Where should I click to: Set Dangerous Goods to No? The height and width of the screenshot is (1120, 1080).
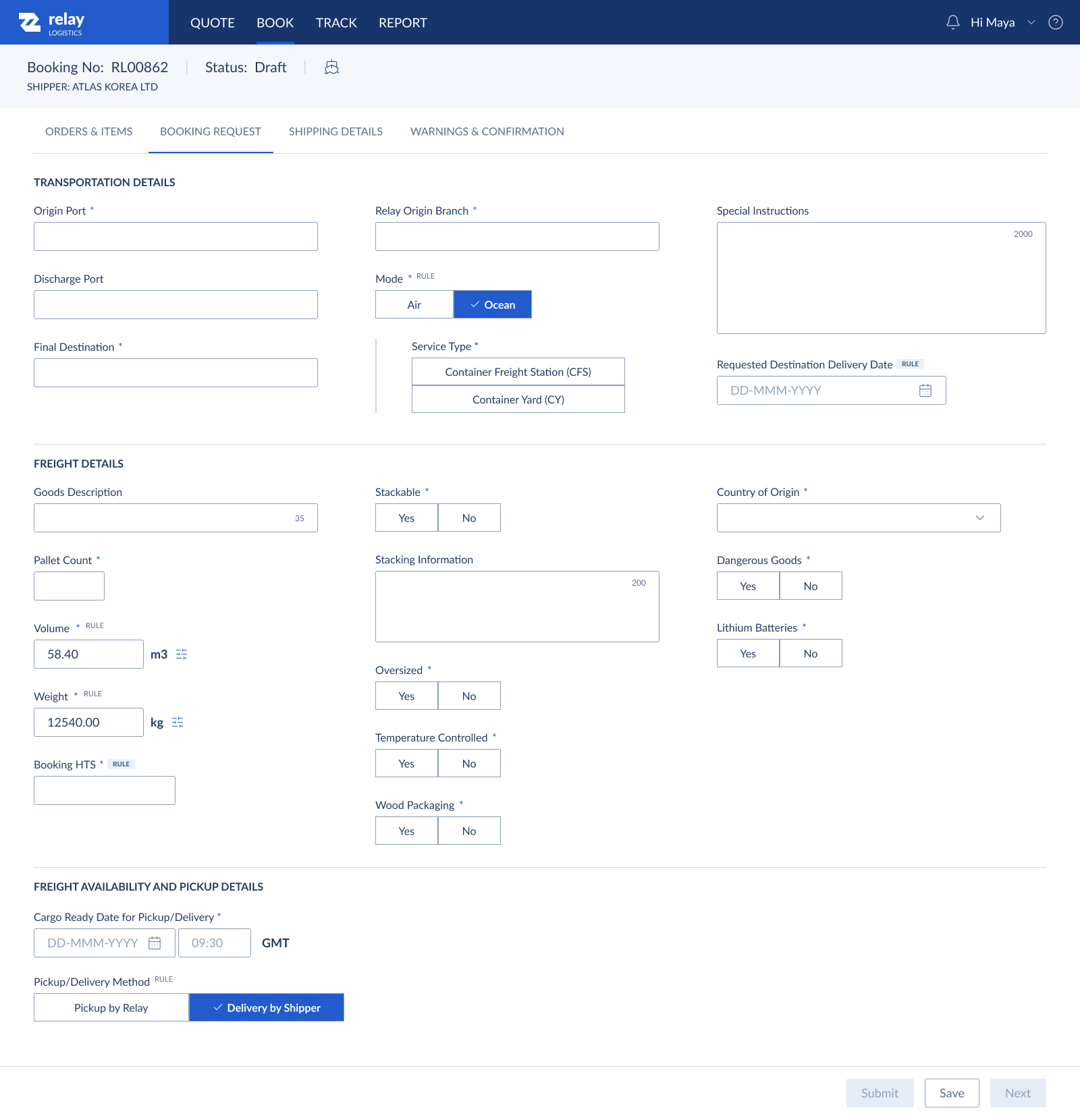(811, 586)
